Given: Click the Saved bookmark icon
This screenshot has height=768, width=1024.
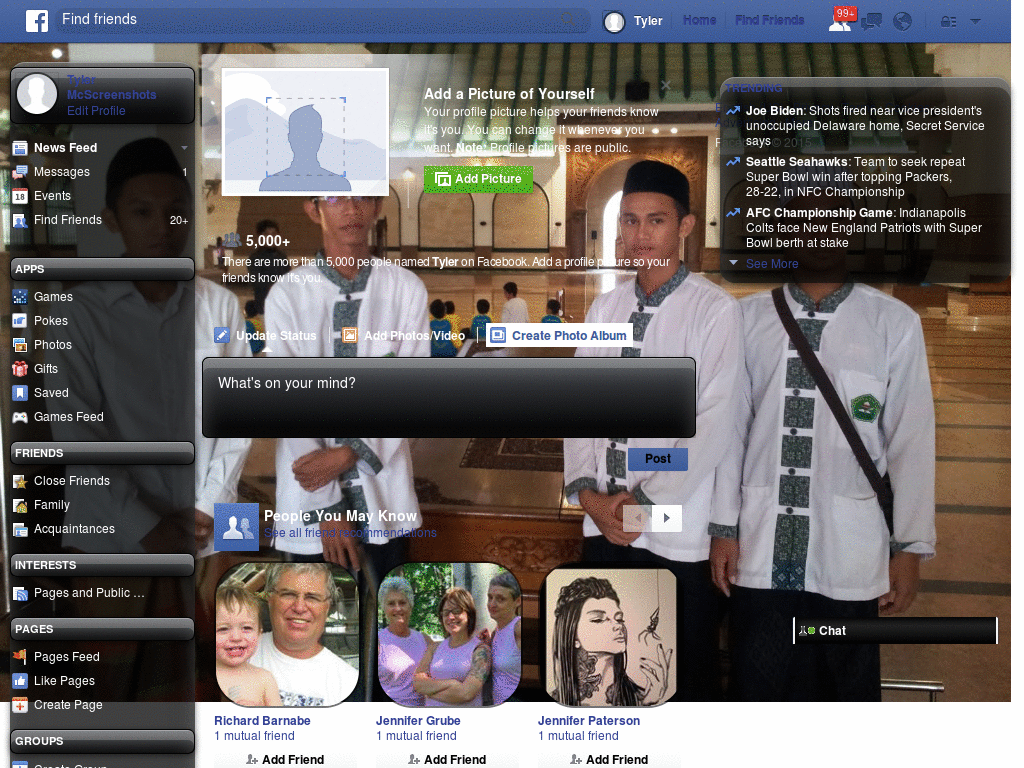Looking at the screenshot, I should click(x=20, y=392).
